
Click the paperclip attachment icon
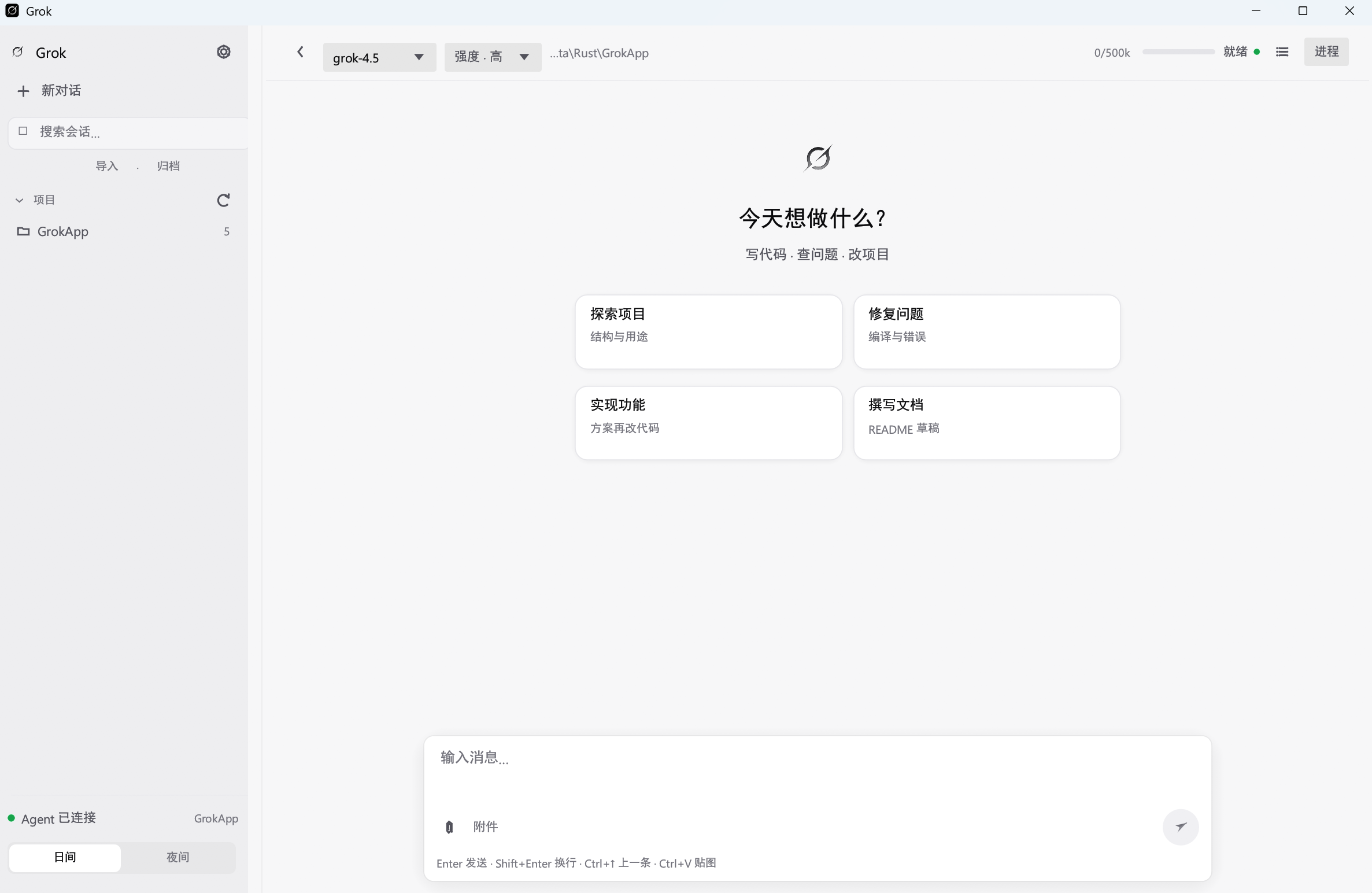tap(449, 827)
